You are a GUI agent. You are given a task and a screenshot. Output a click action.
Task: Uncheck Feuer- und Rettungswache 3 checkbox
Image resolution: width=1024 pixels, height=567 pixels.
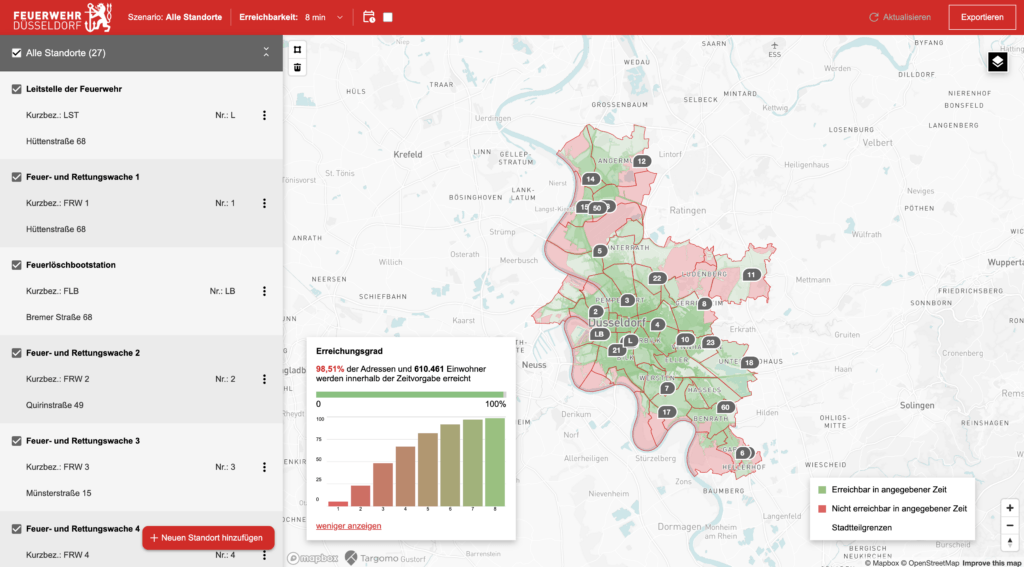[17, 441]
